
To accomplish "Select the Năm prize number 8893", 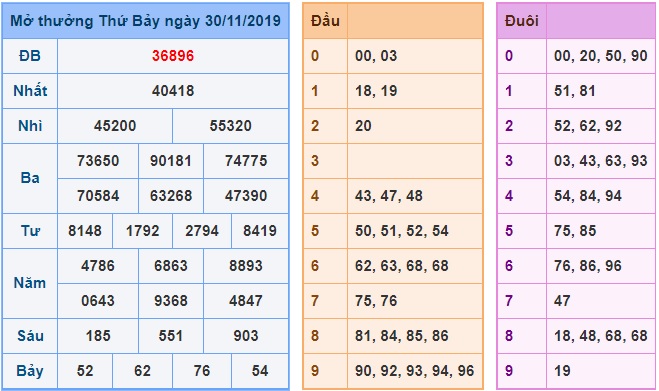I will pos(246,265).
